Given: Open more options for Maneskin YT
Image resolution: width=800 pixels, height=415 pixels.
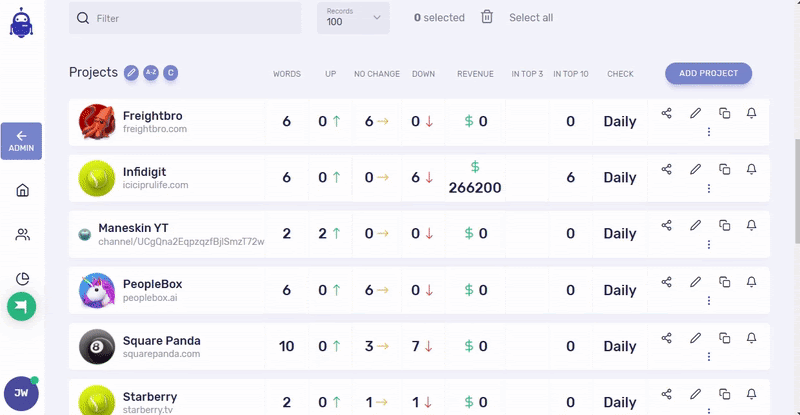Looking at the screenshot, I should coord(709,245).
